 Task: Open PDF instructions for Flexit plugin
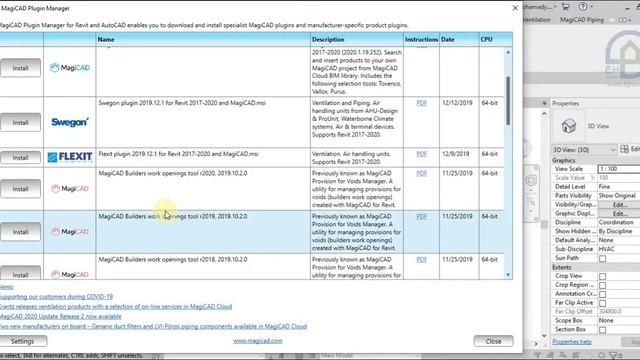pyautogui.click(x=421, y=154)
